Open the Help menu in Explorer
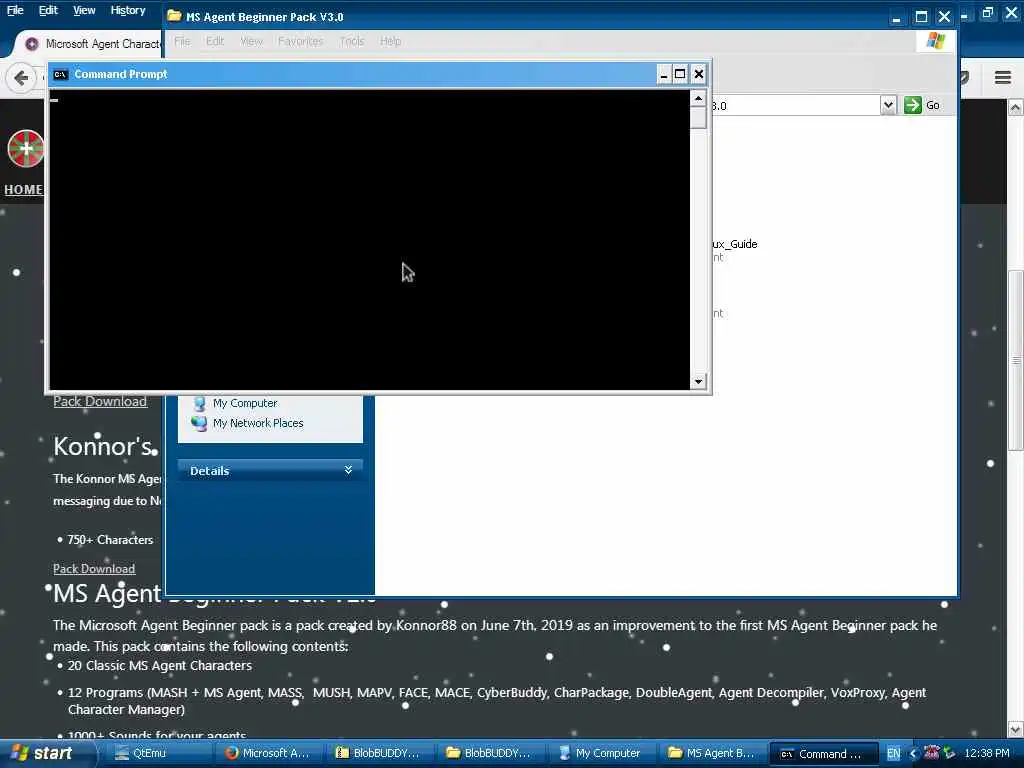Image resolution: width=1024 pixels, height=768 pixels. 391,41
